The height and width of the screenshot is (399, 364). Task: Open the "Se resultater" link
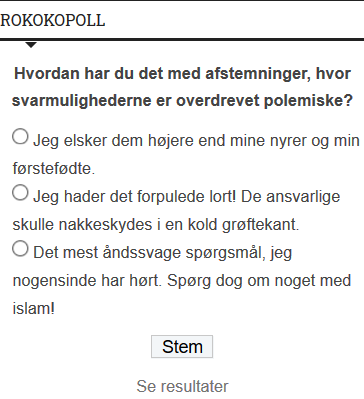click(x=182, y=386)
